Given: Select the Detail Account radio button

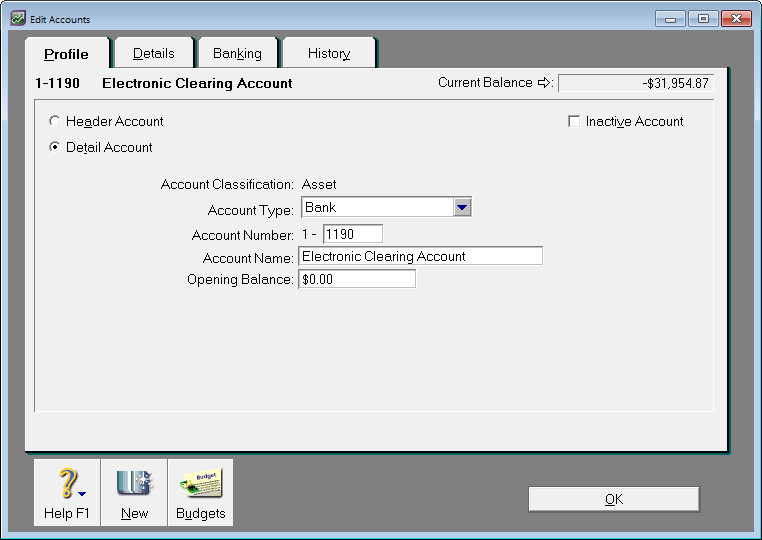Looking at the screenshot, I should [55, 147].
